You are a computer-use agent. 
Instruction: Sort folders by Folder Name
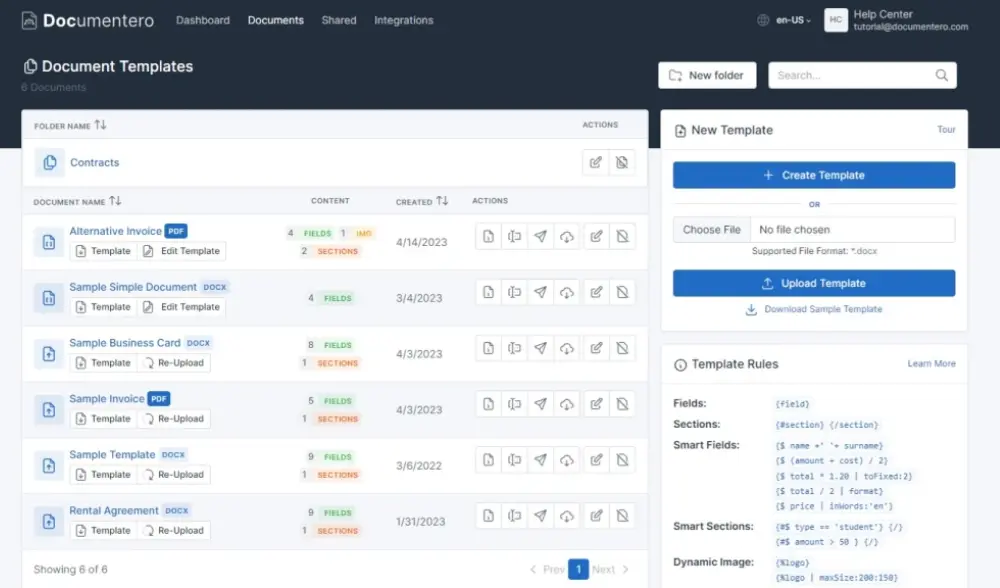(100, 125)
